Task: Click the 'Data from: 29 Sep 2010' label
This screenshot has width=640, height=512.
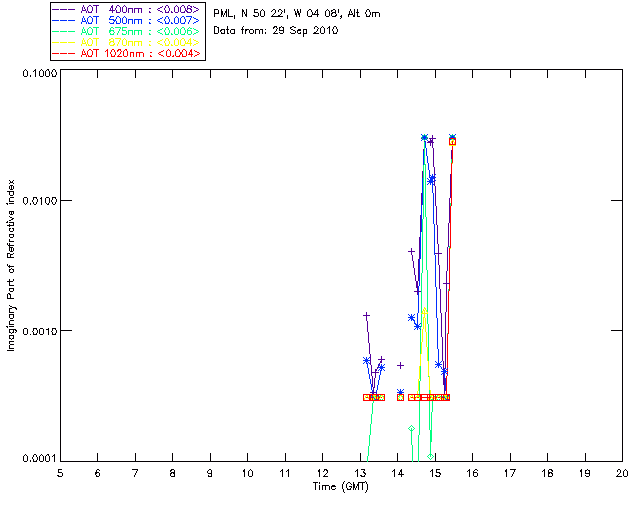Action: 276,31
